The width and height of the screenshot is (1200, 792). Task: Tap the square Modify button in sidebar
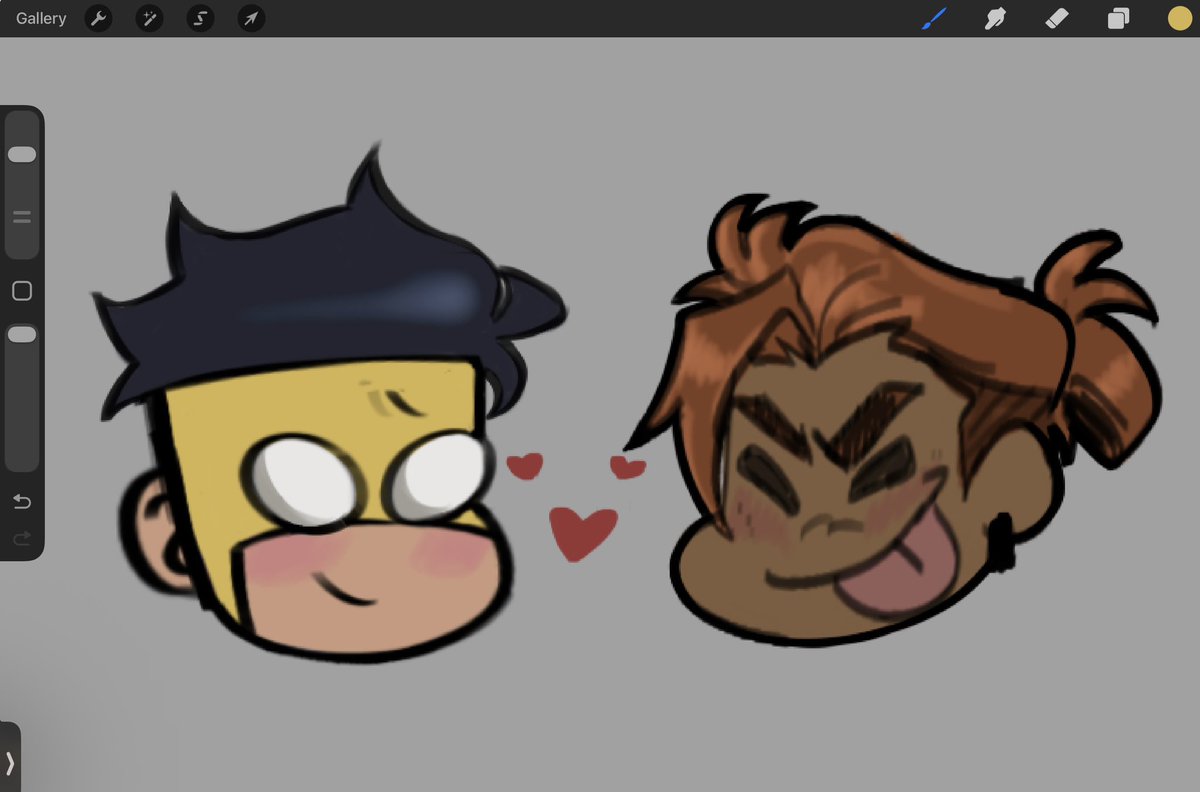tap(22, 291)
